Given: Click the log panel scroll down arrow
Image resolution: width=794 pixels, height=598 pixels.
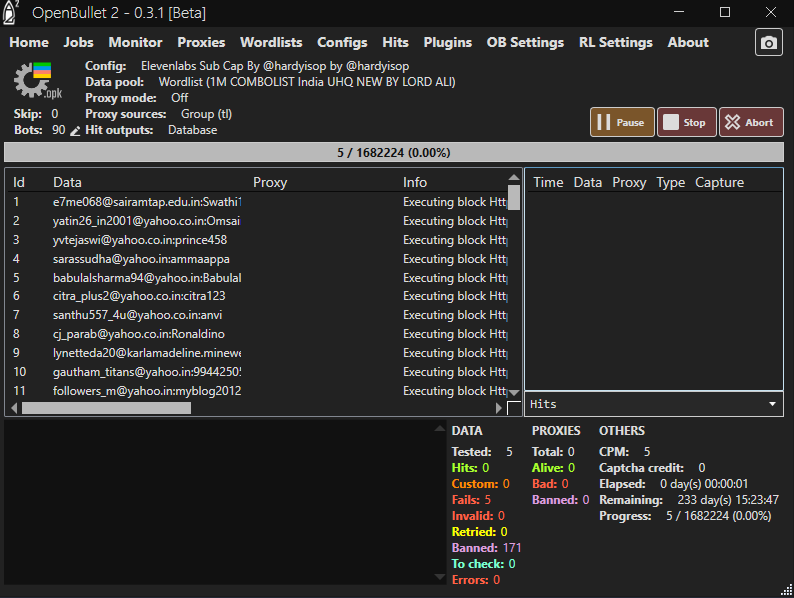Looking at the screenshot, I should tap(440, 577).
